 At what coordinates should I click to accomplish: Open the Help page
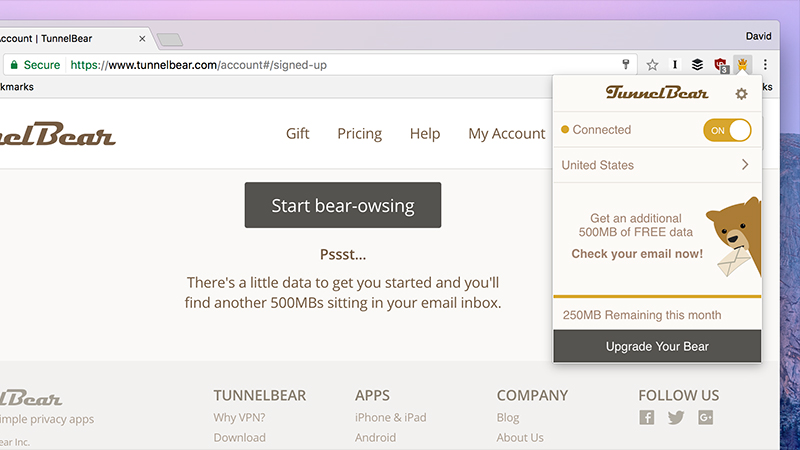click(x=424, y=134)
